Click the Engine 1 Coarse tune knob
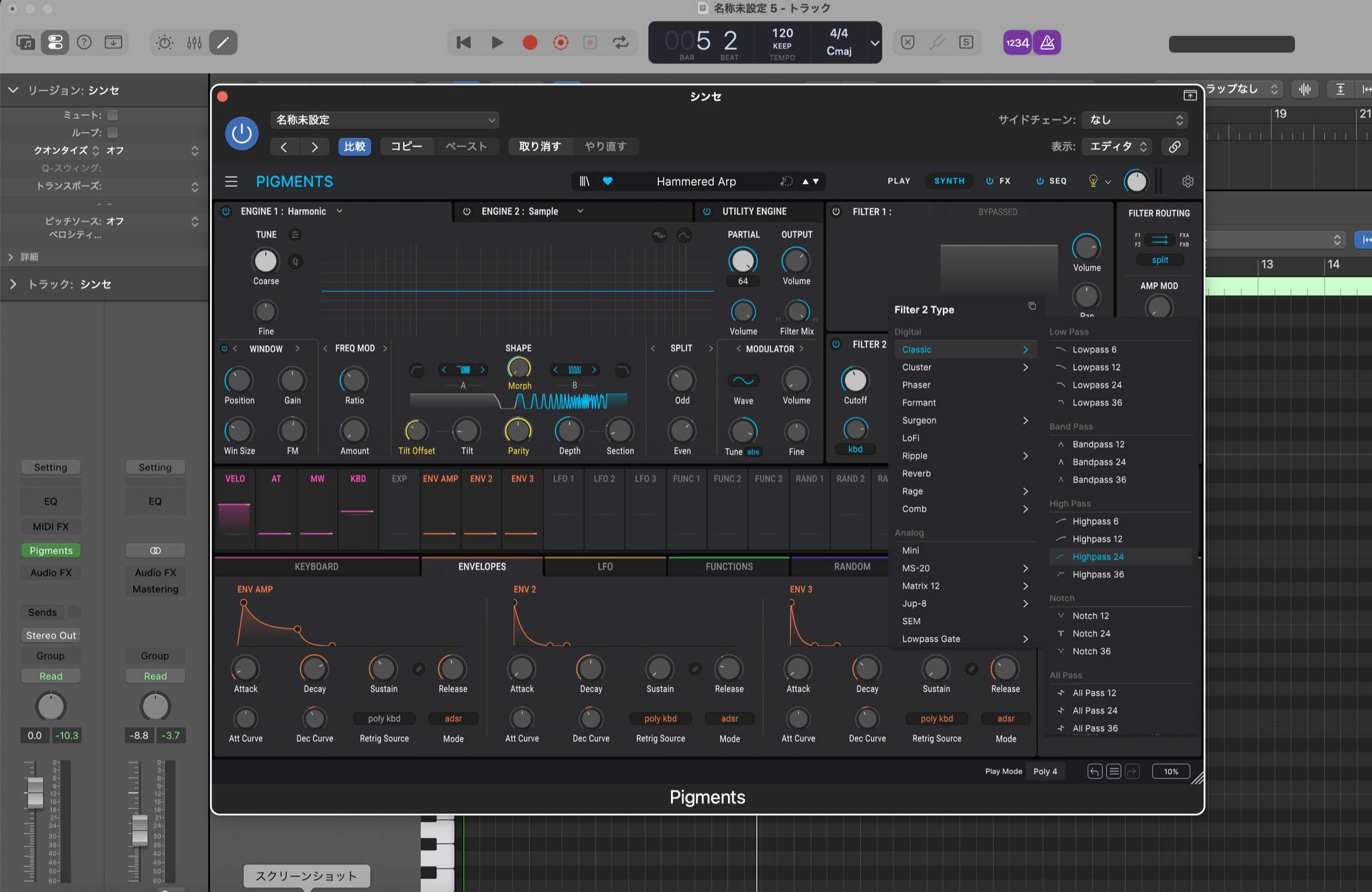This screenshot has width=1372, height=892. [266, 261]
